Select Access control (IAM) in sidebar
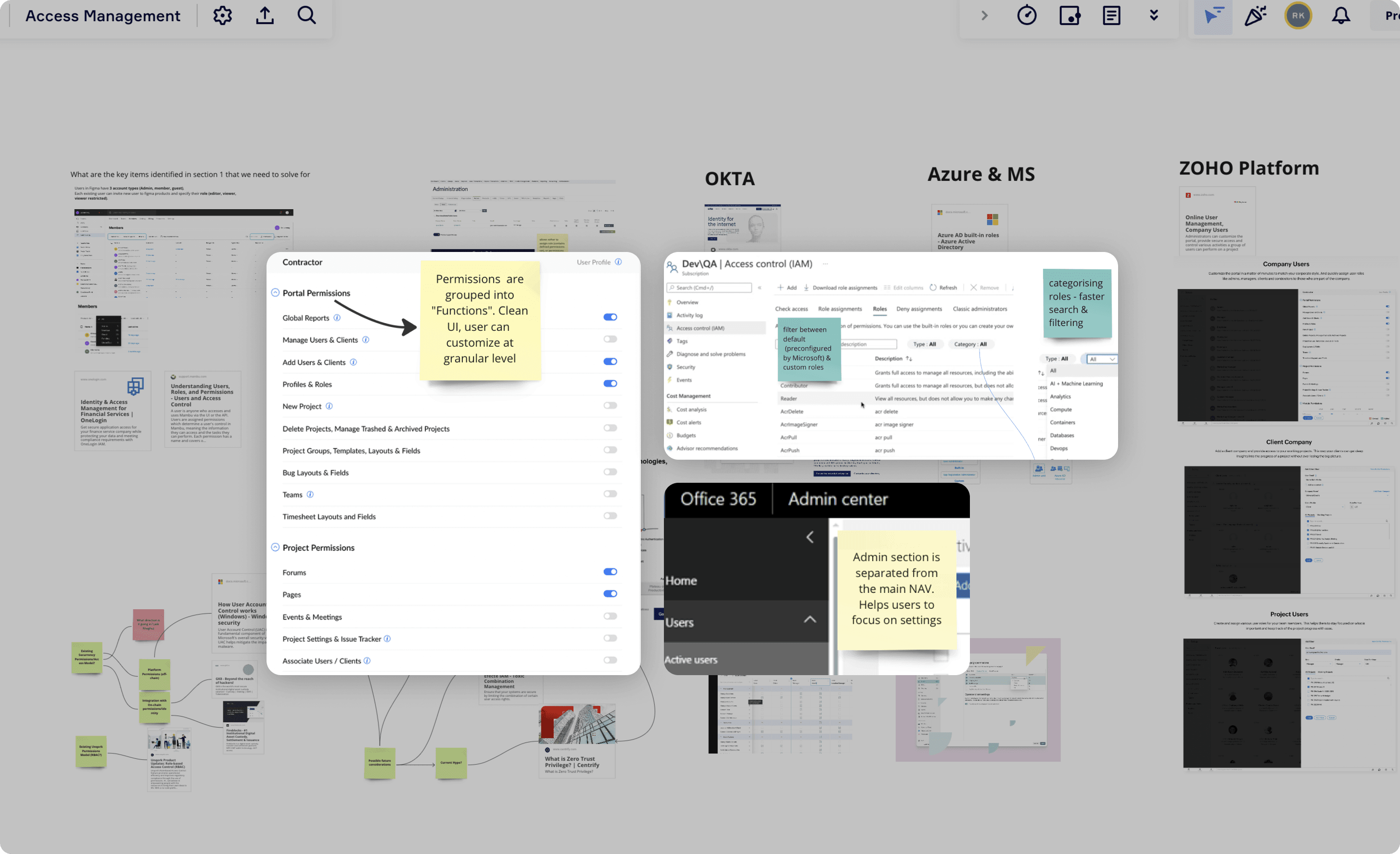Screen dimensions: 1400x854 tap(715, 328)
